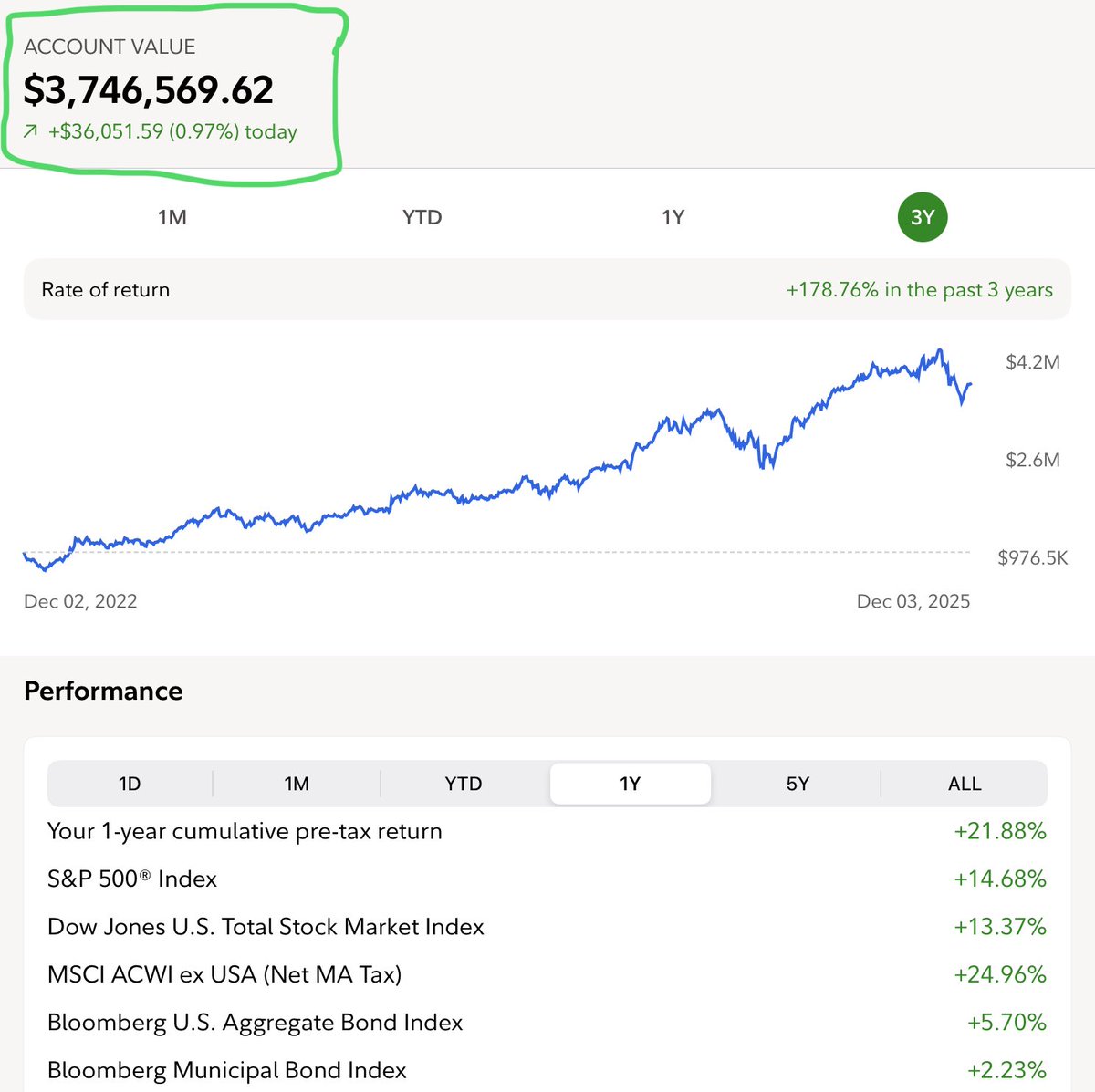This screenshot has width=1095, height=1092.
Task: Click the +5.70% aggregate bond value
Action: pos(1006,1023)
